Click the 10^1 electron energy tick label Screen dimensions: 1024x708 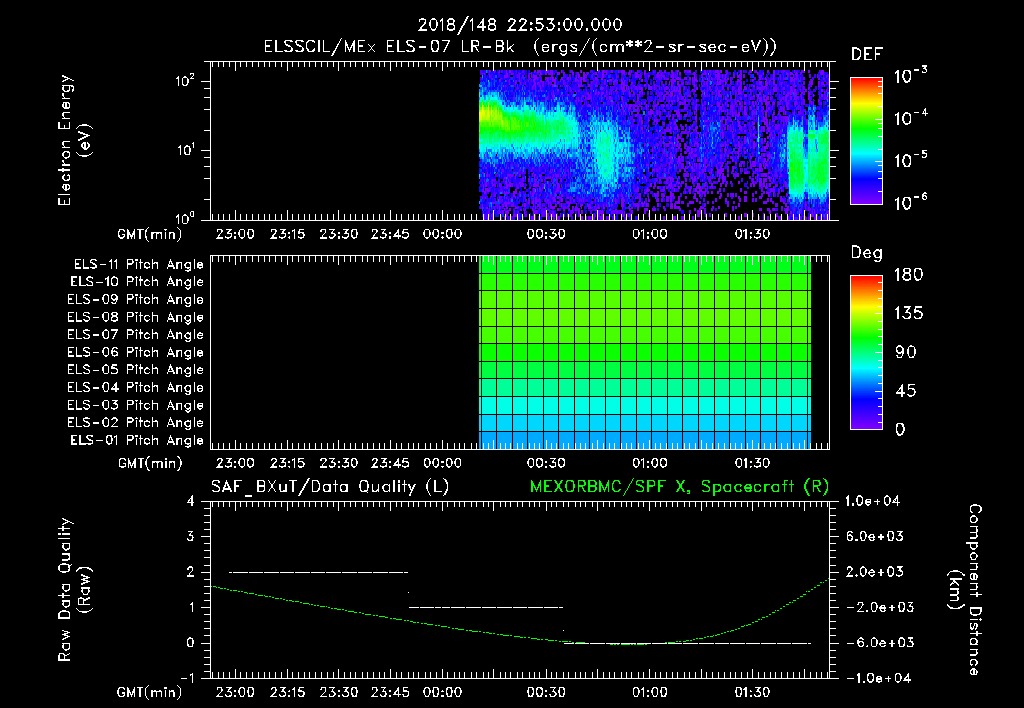(x=185, y=150)
